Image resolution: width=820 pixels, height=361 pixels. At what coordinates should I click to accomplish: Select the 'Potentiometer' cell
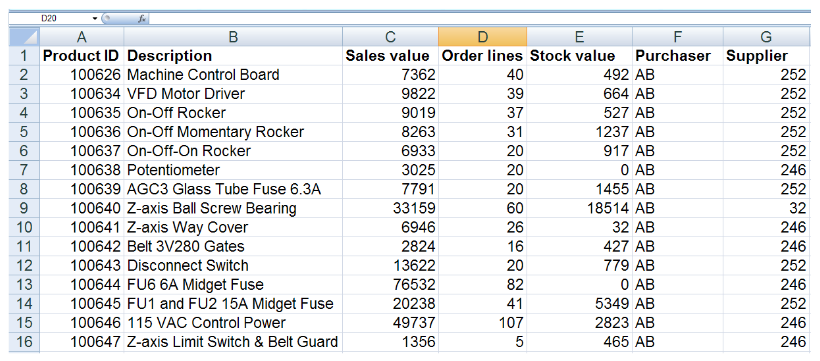pyautogui.click(x=233, y=170)
